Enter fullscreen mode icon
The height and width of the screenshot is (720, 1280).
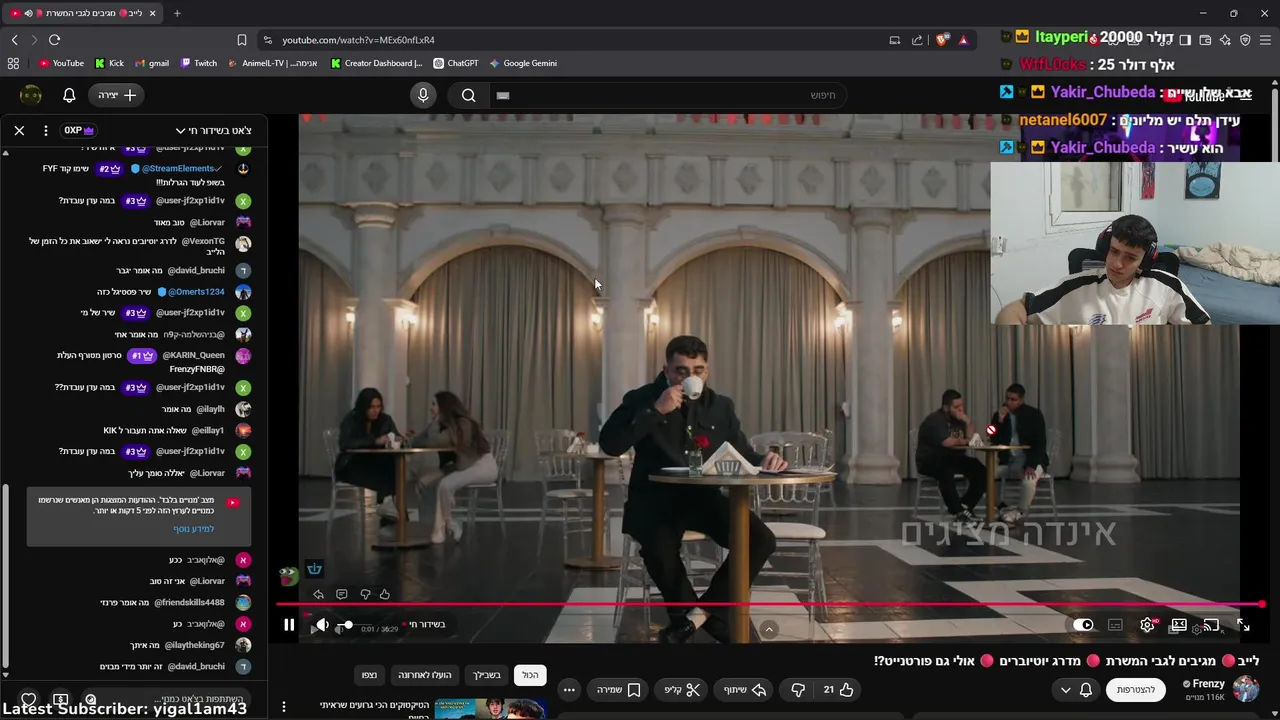[1243, 625]
